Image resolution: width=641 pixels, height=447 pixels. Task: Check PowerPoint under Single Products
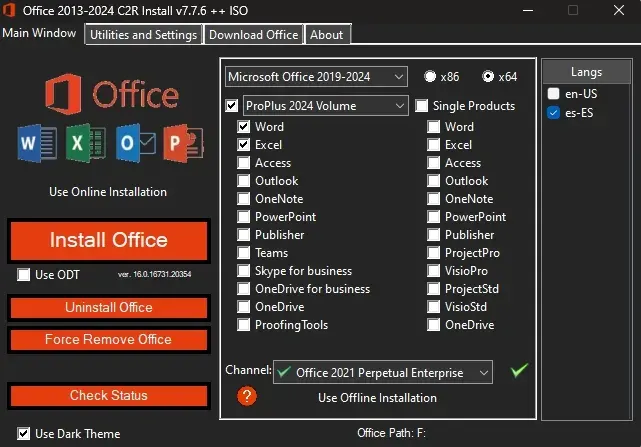[x=434, y=217]
